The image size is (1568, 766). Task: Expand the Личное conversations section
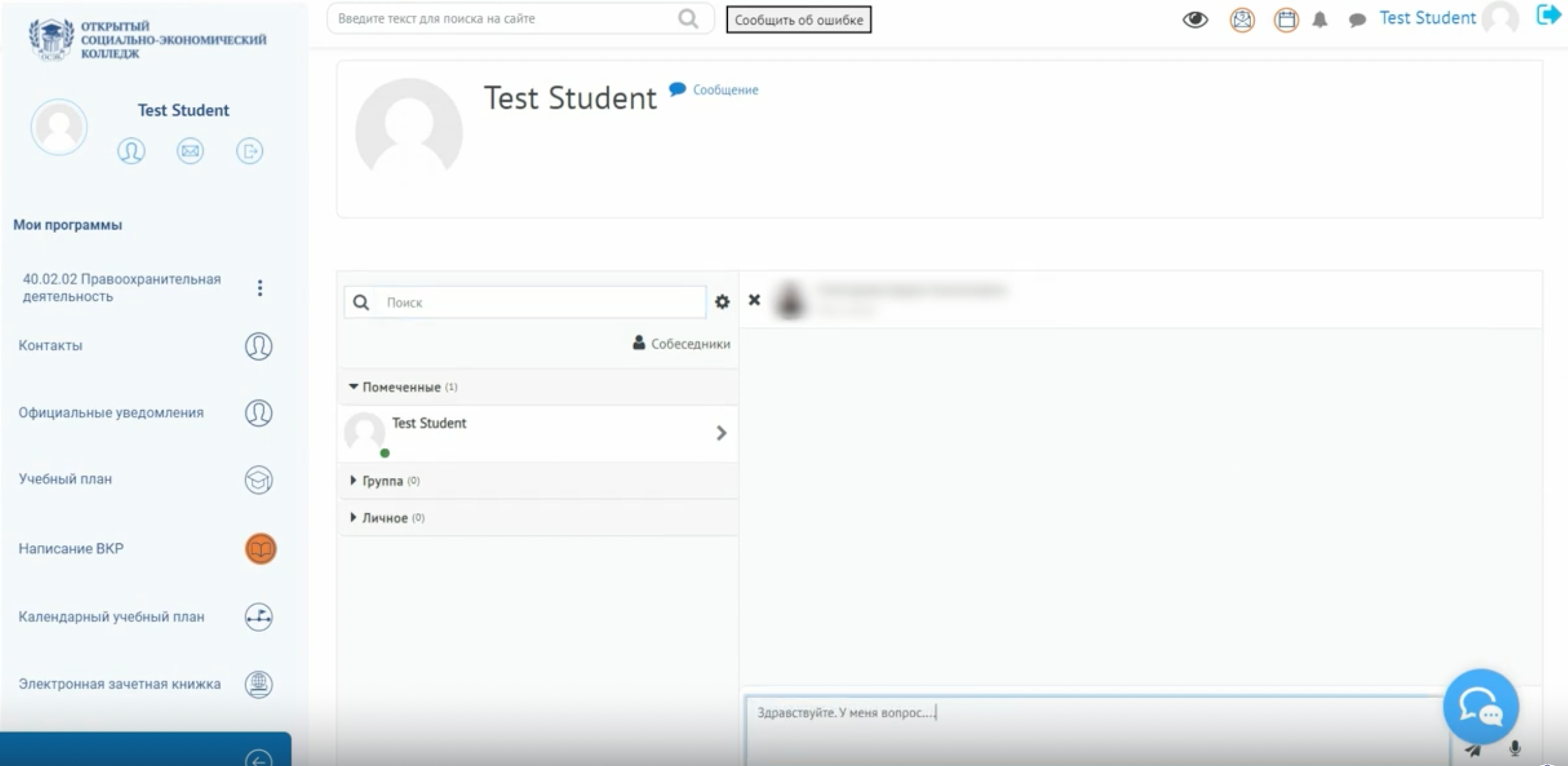click(386, 518)
